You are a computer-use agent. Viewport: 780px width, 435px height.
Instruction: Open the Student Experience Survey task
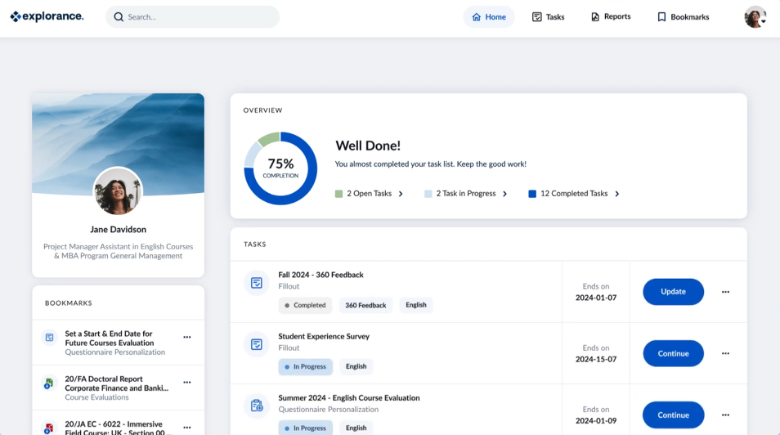click(x=324, y=336)
